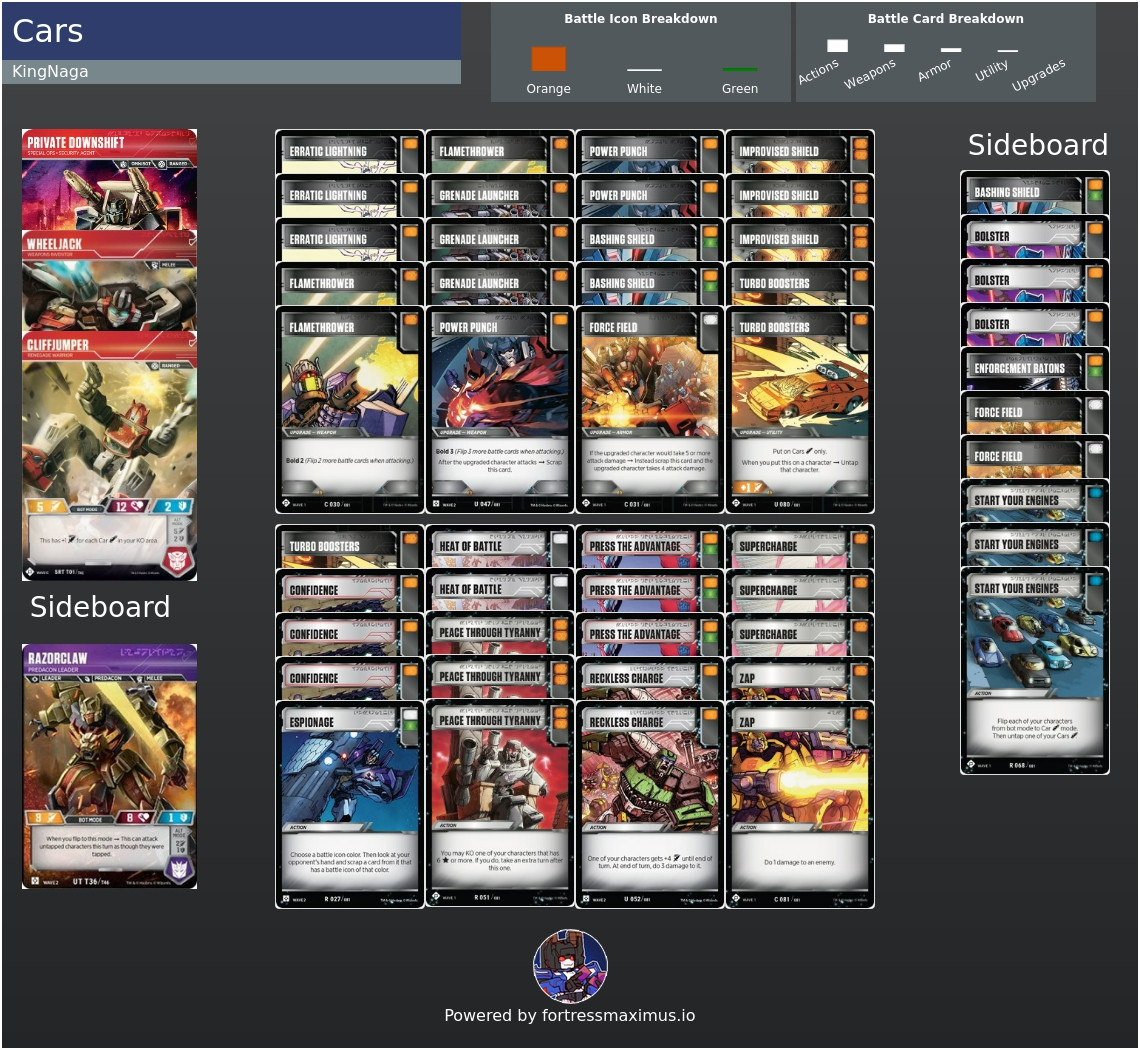
Task: Open the Cliffjumper character card
Action: (110, 456)
